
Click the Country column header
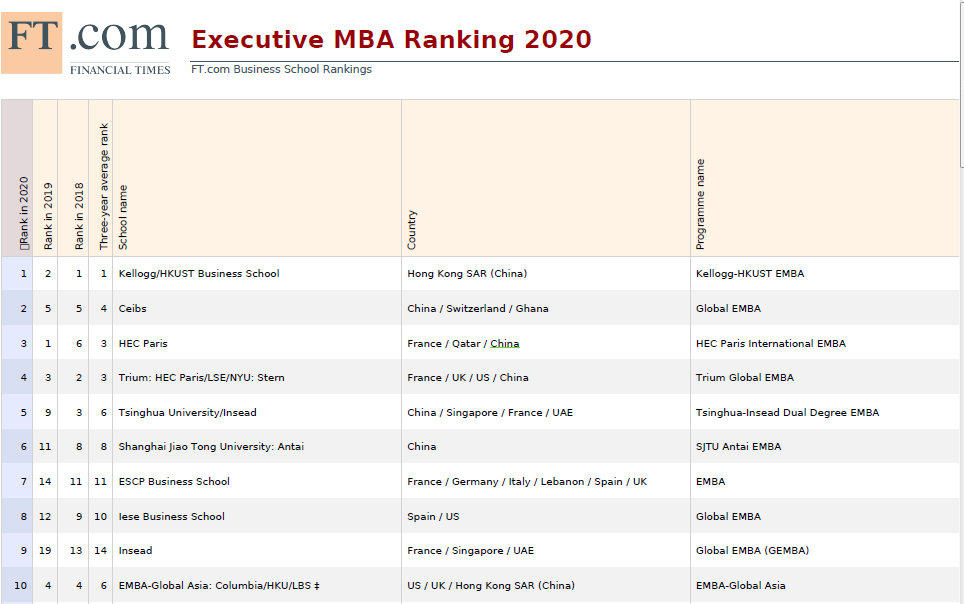tap(412, 229)
